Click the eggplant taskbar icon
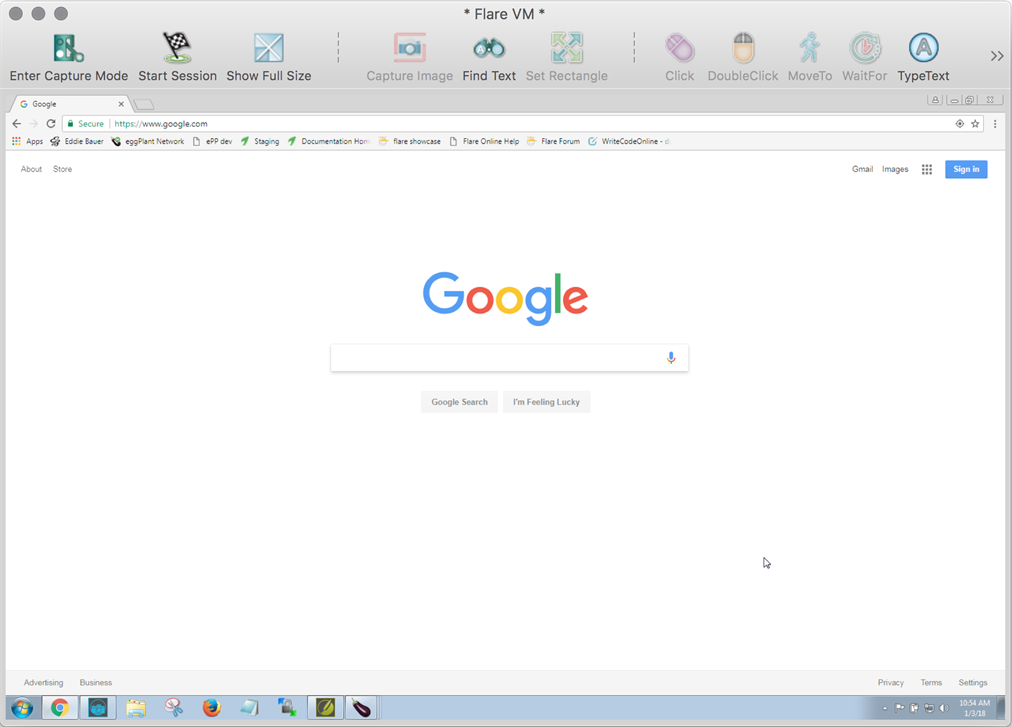 (362, 708)
